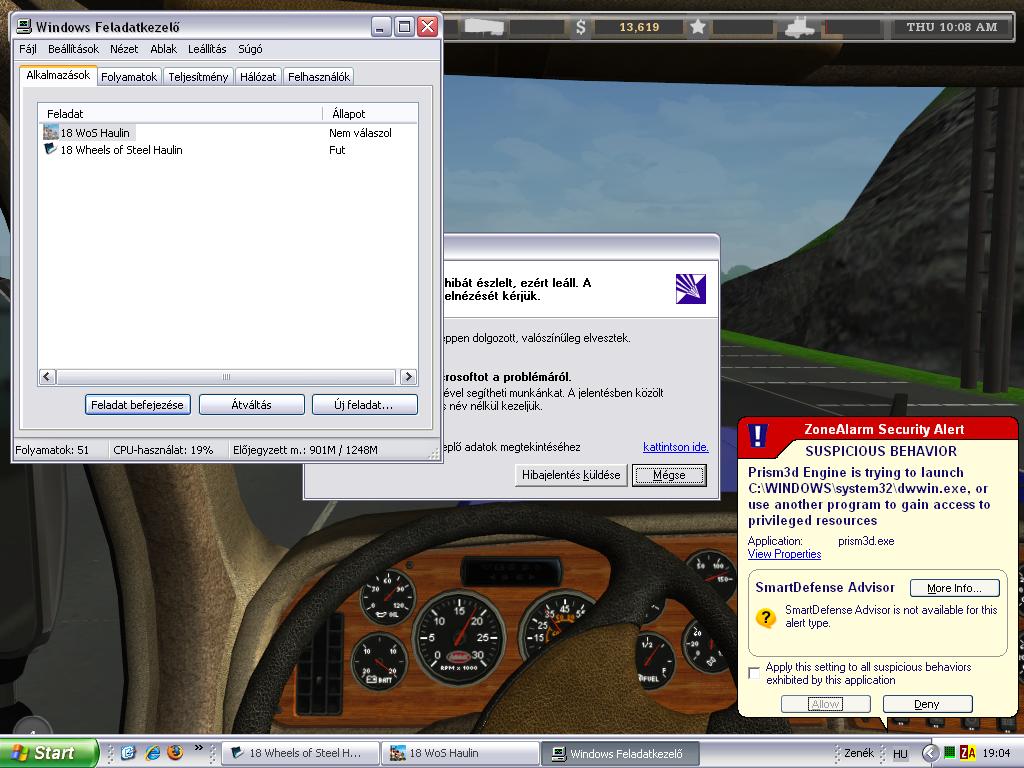Open the Beállítások menu
This screenshot has height=768, width=1024.
(x=73, y=49)
